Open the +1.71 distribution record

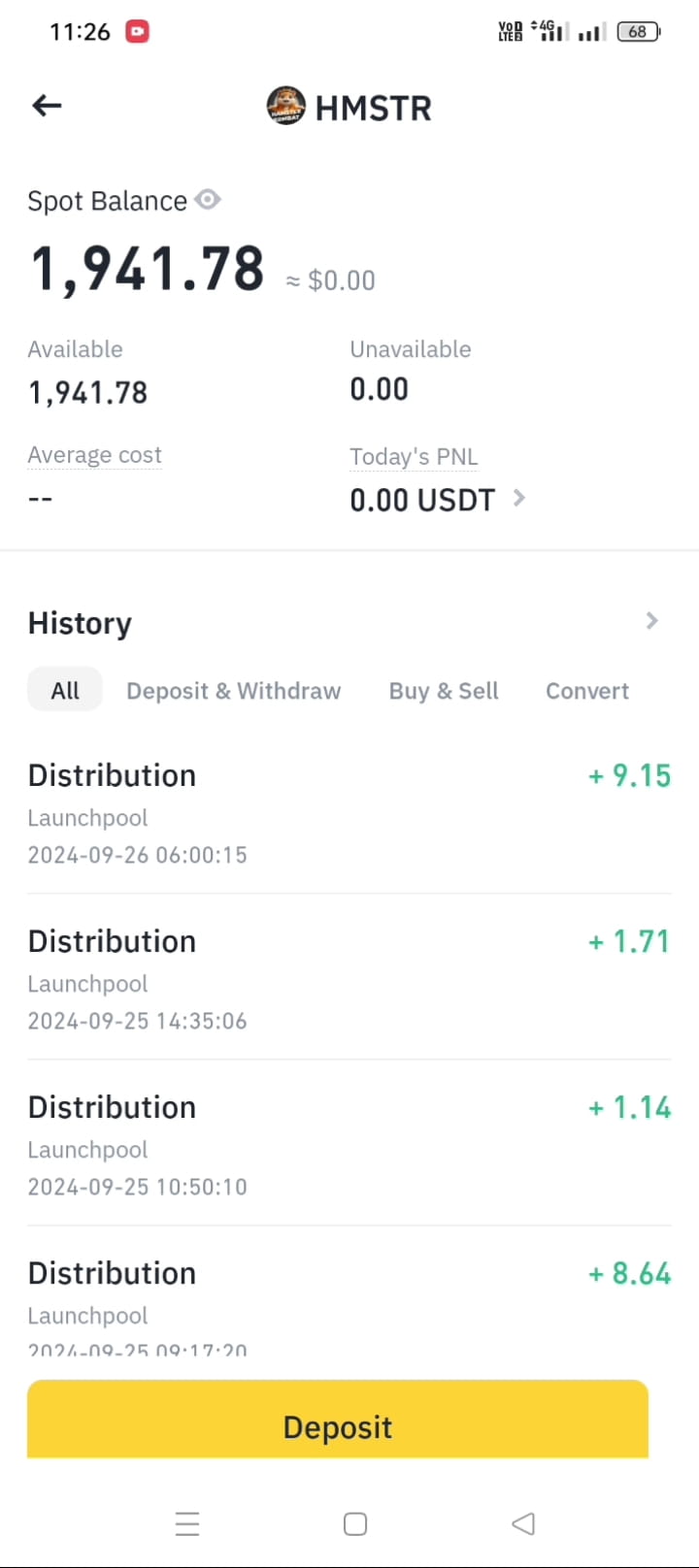coord(349,979)
